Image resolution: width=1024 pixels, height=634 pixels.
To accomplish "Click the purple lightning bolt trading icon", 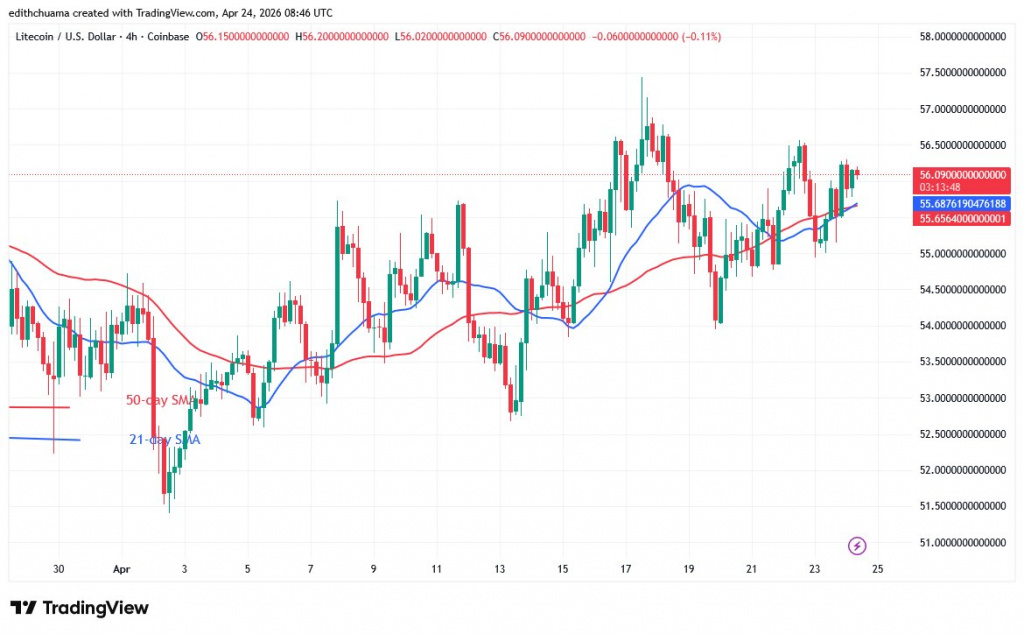I will click(857, 545).
